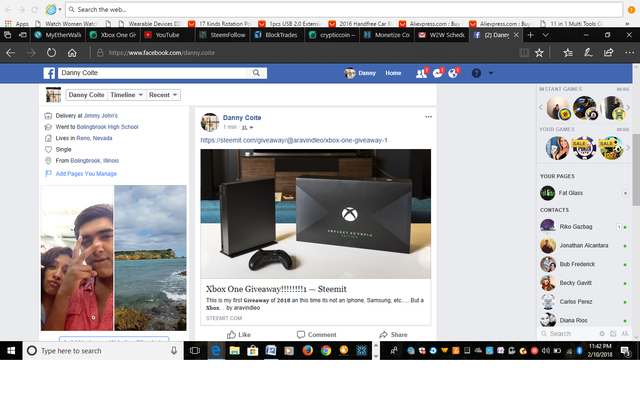Open File Explorer from the taskbar

pos(234,350)
